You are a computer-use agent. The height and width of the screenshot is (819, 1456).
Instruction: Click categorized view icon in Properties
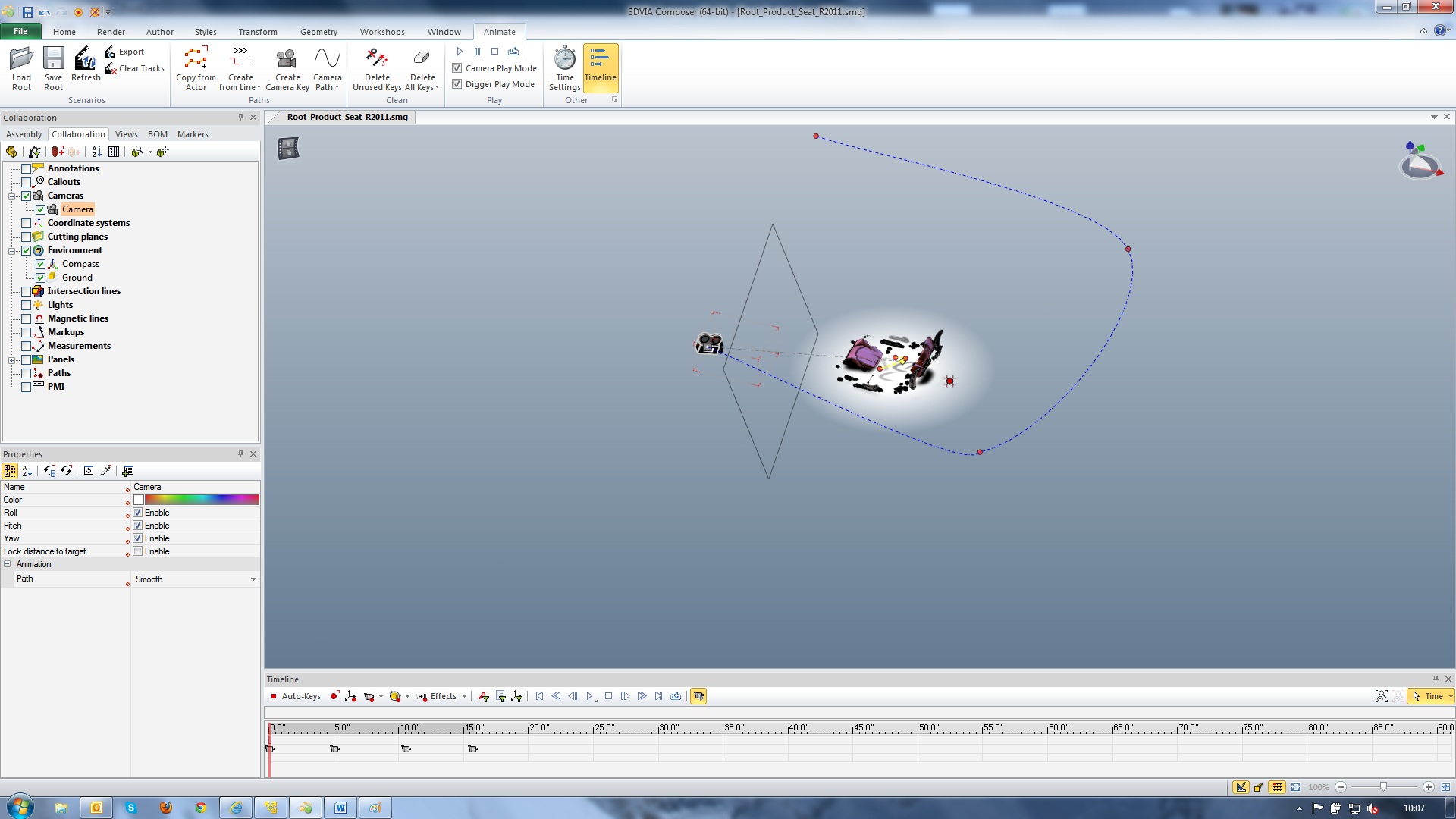point(10,471)
